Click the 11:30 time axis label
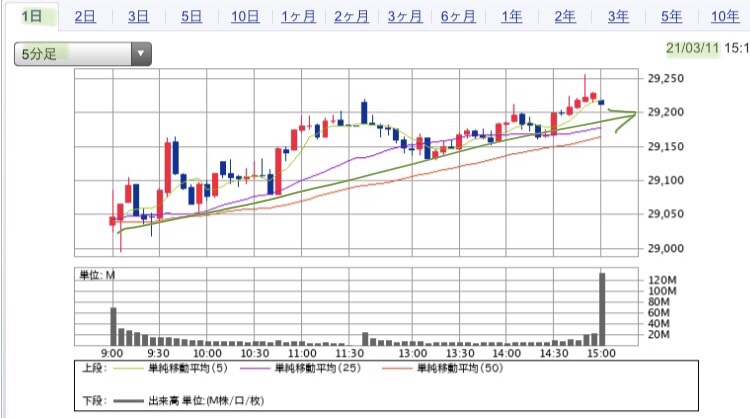This screenshot has height=418, width=750. pyautogui.click(x=349, y=353)
